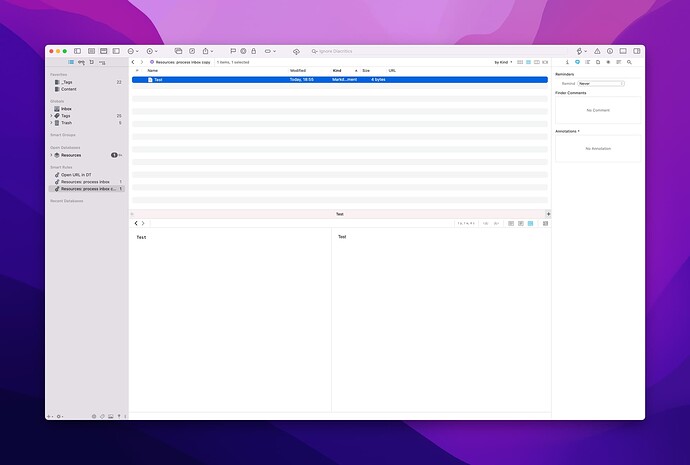Expand the Resources database in the sidebar
This screenshot has width=690, height=465.
pos(51,155)
